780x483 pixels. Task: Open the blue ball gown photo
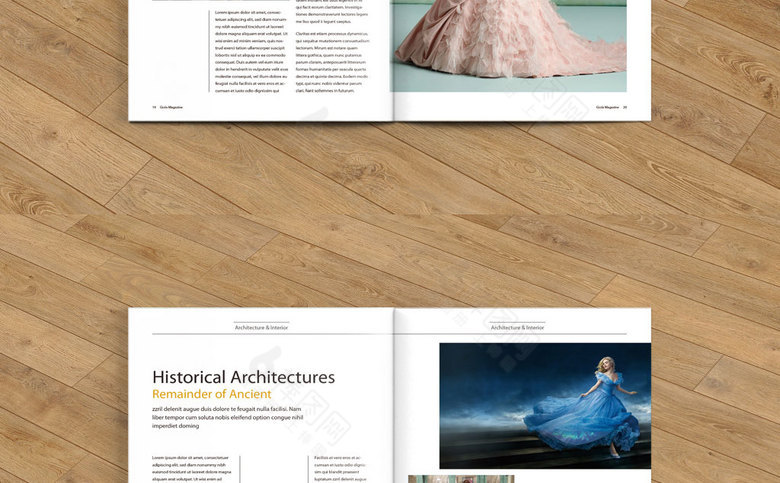(545, 405)
